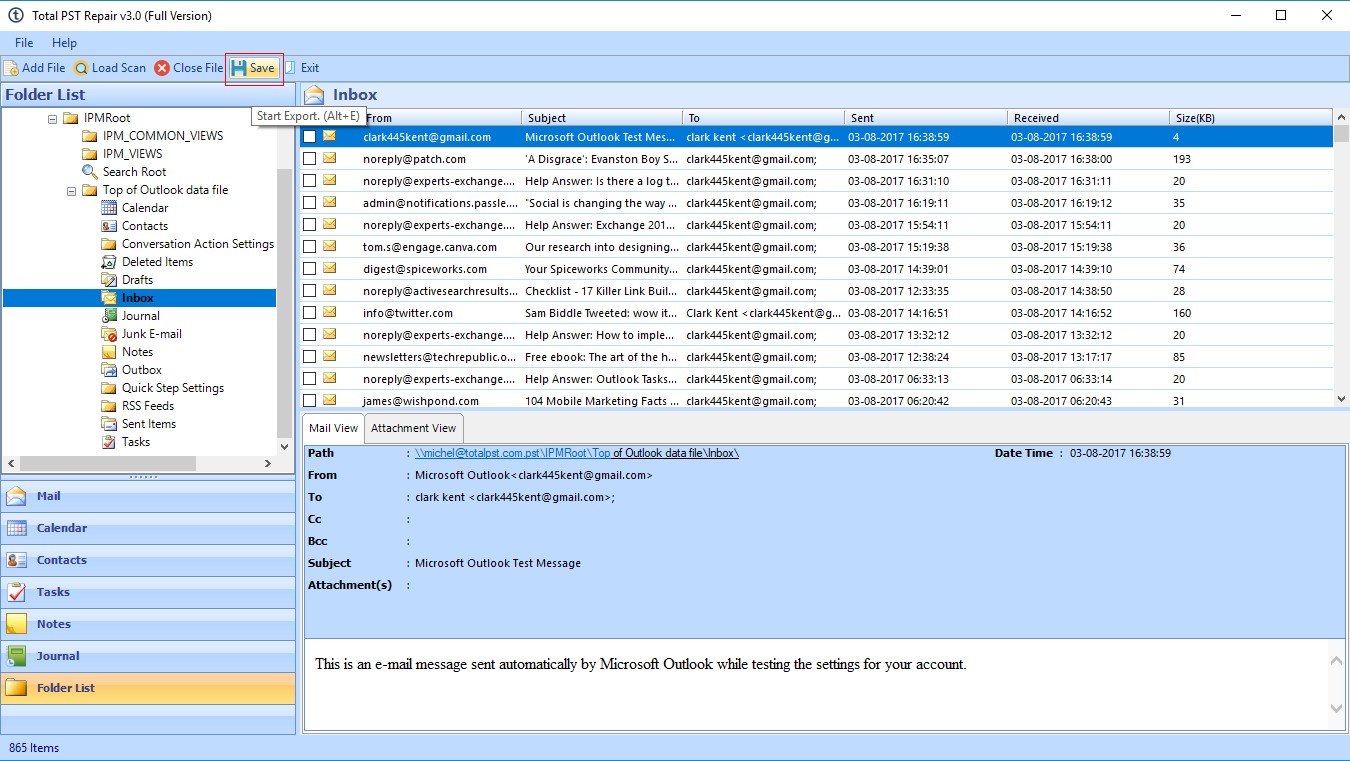This screenshot has height=761, width=1350.
Task: Tick checkbox for tom.s@engage.canva.com email
Action: pos(310,247)
